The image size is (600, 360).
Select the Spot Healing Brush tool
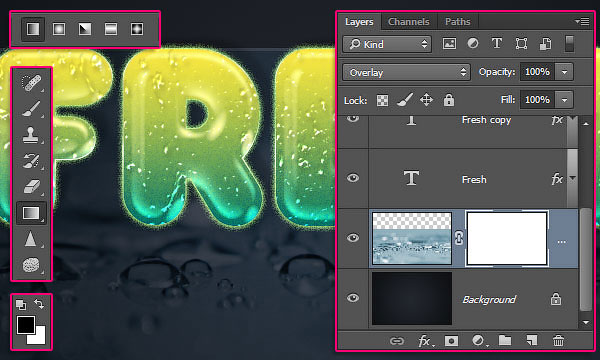(x=31, y=83)
